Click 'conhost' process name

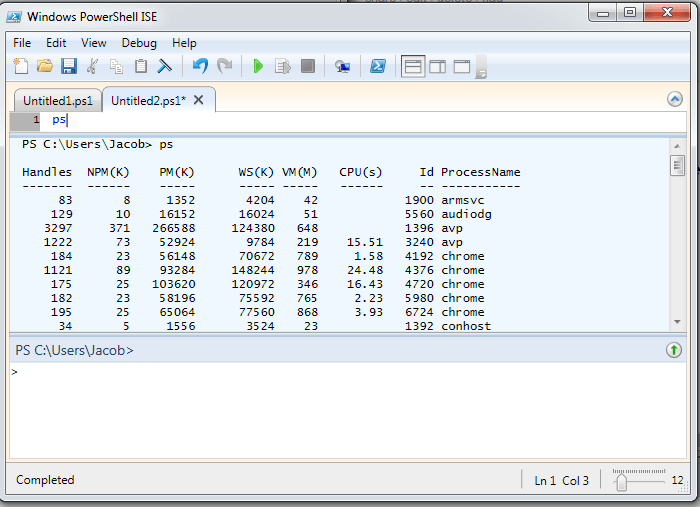(x=466, y=326)
